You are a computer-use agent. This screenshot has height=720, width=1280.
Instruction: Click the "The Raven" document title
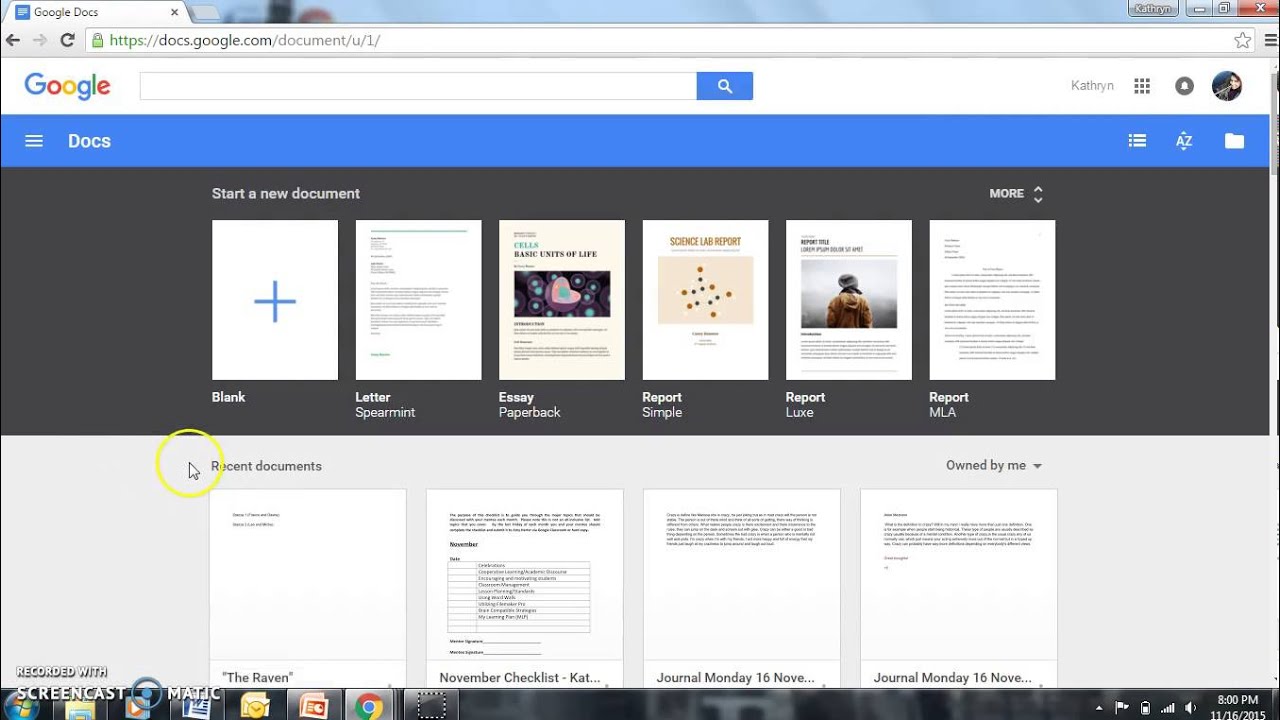point(257,677)
